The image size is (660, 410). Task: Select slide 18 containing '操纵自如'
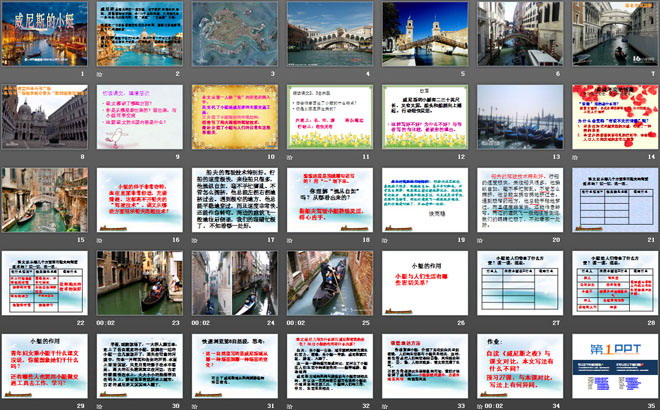click(x=330, y=200)
